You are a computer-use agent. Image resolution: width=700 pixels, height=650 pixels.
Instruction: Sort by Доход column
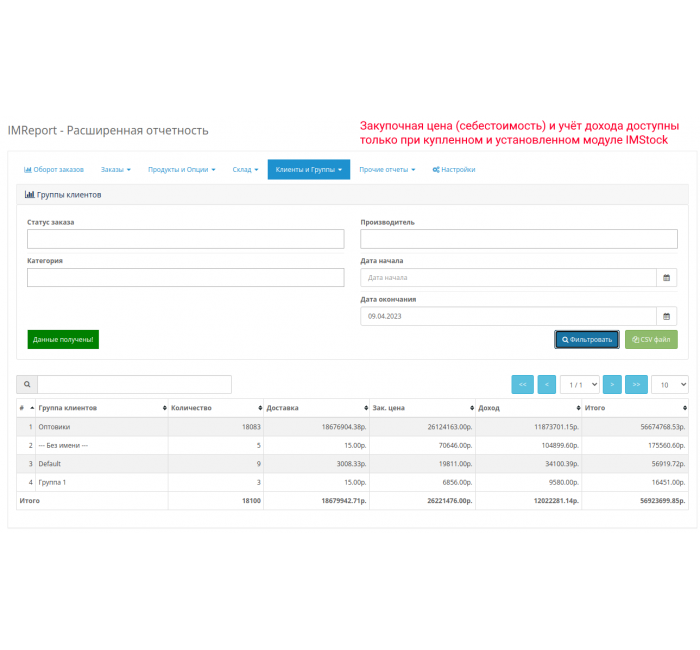point(529,408)
